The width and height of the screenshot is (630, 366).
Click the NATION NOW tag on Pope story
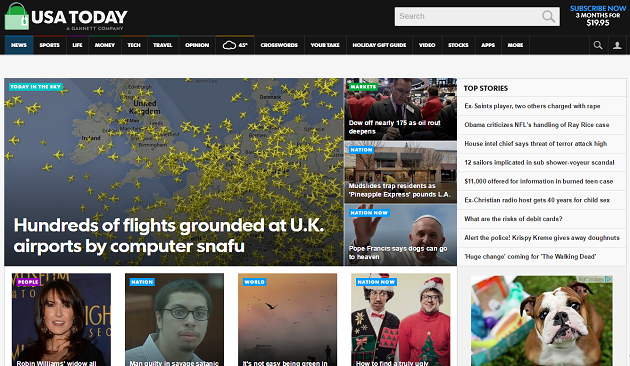369,213
